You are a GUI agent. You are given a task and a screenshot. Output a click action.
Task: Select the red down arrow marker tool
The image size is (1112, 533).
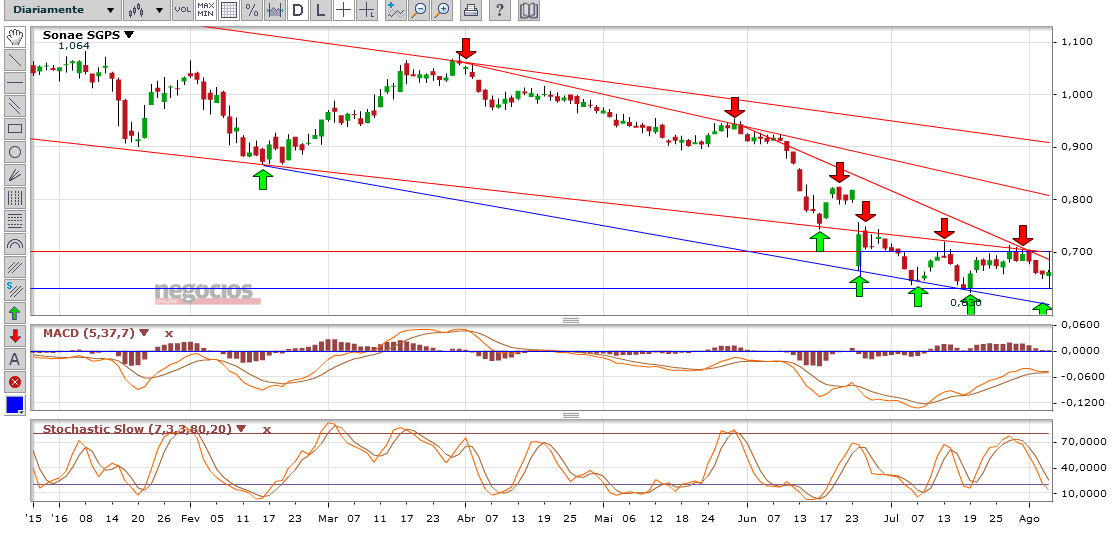[15, 336]
